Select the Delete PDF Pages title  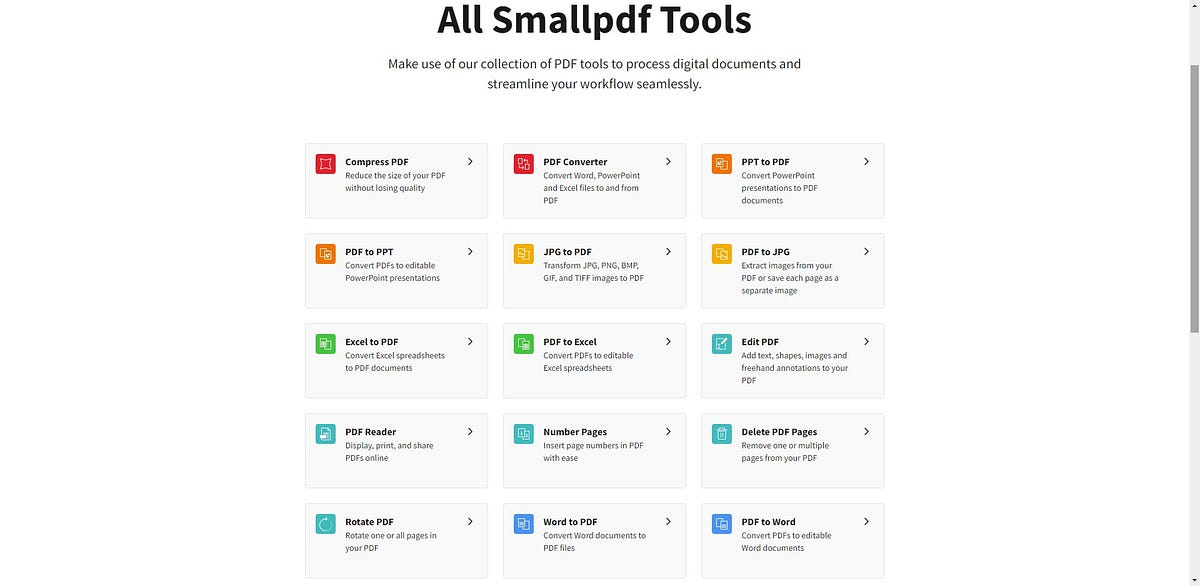coord(779,432)
